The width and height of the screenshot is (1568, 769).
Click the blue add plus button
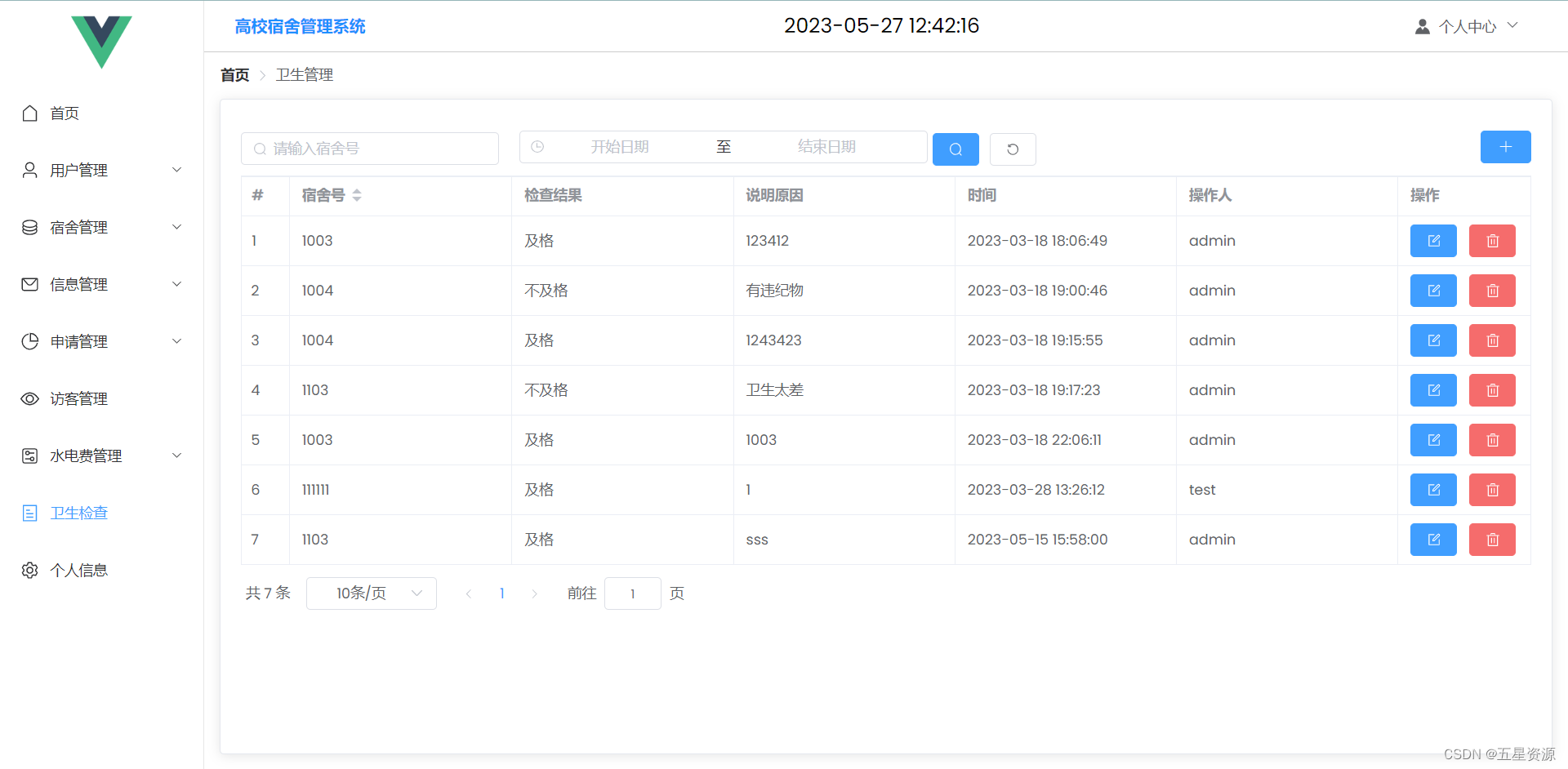coord(1505,147)
